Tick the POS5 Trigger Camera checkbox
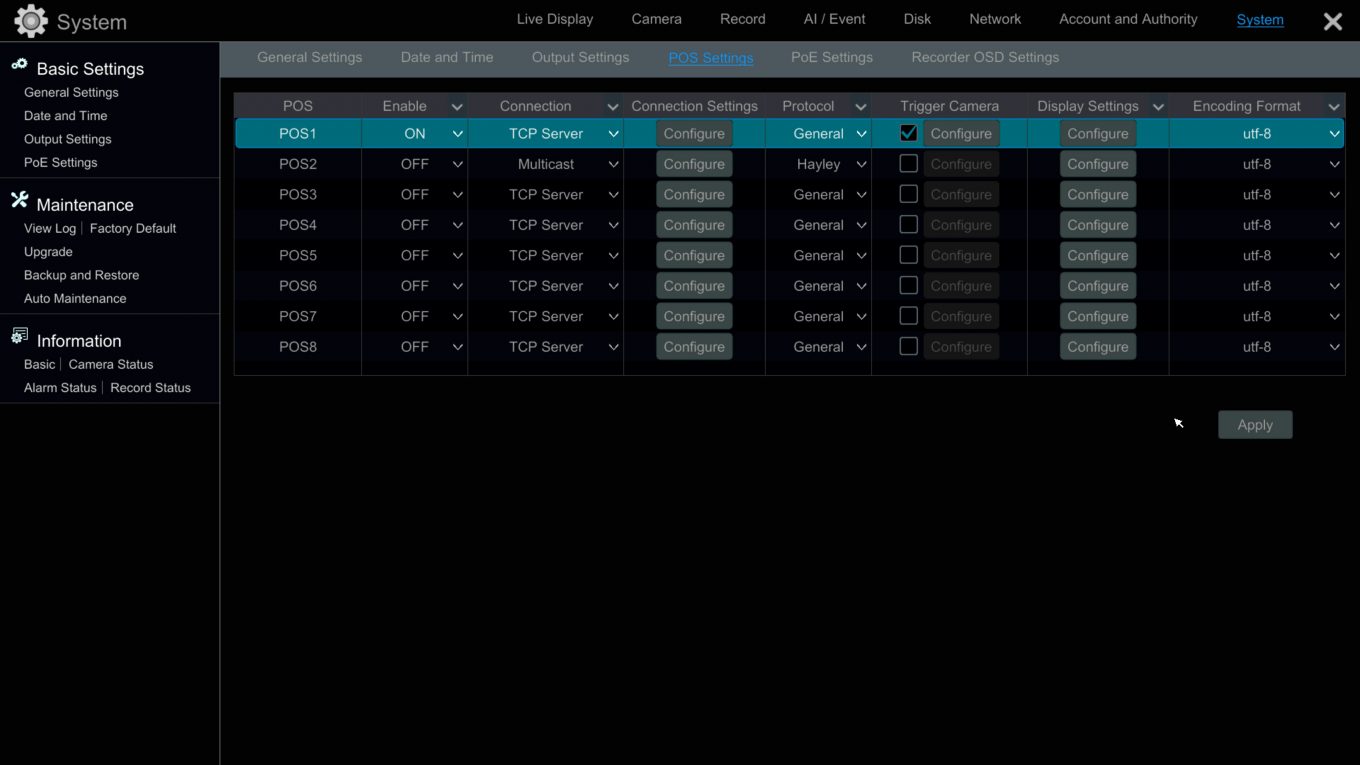1360x765 pixels. click(x=908, y=255)
